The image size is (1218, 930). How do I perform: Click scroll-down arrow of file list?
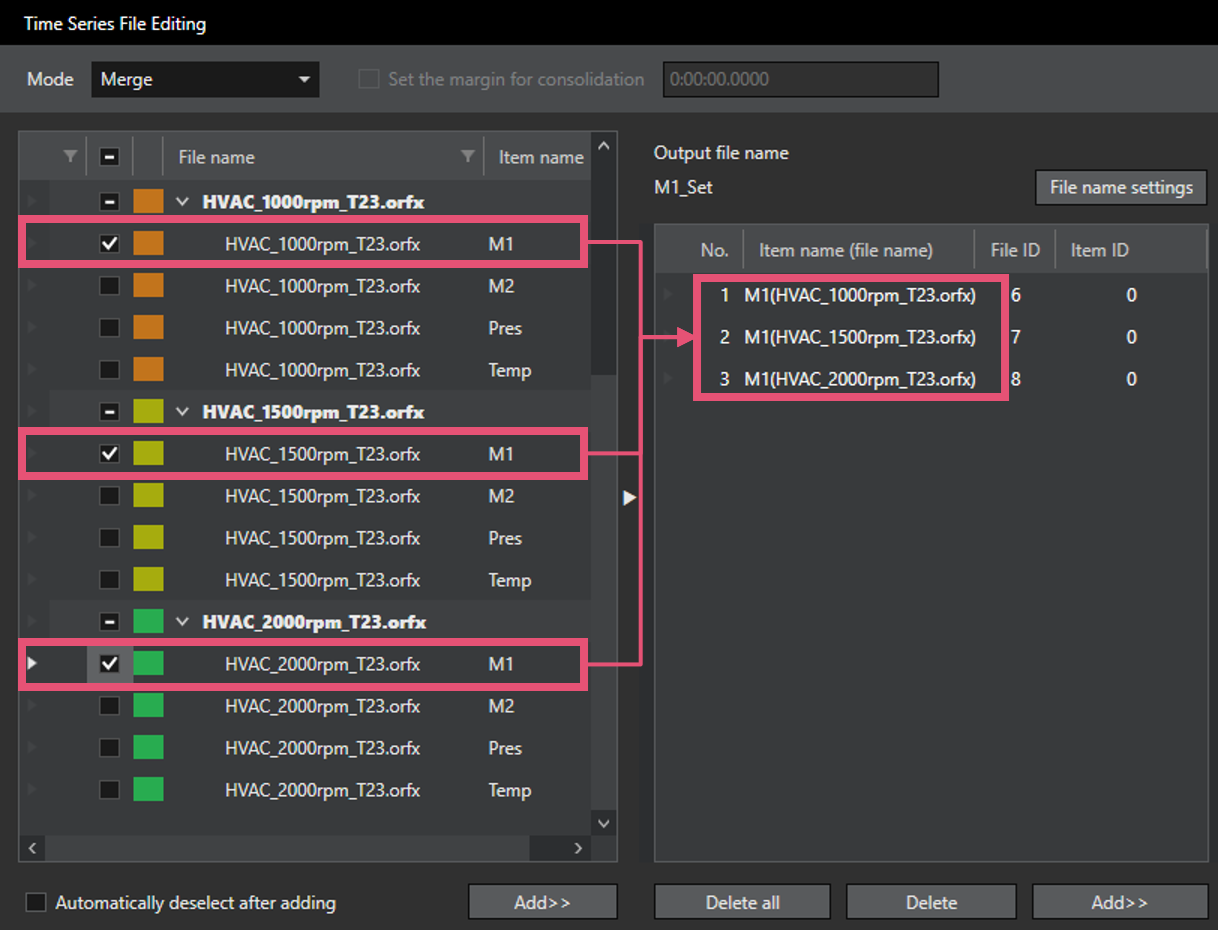coord(603,823)
